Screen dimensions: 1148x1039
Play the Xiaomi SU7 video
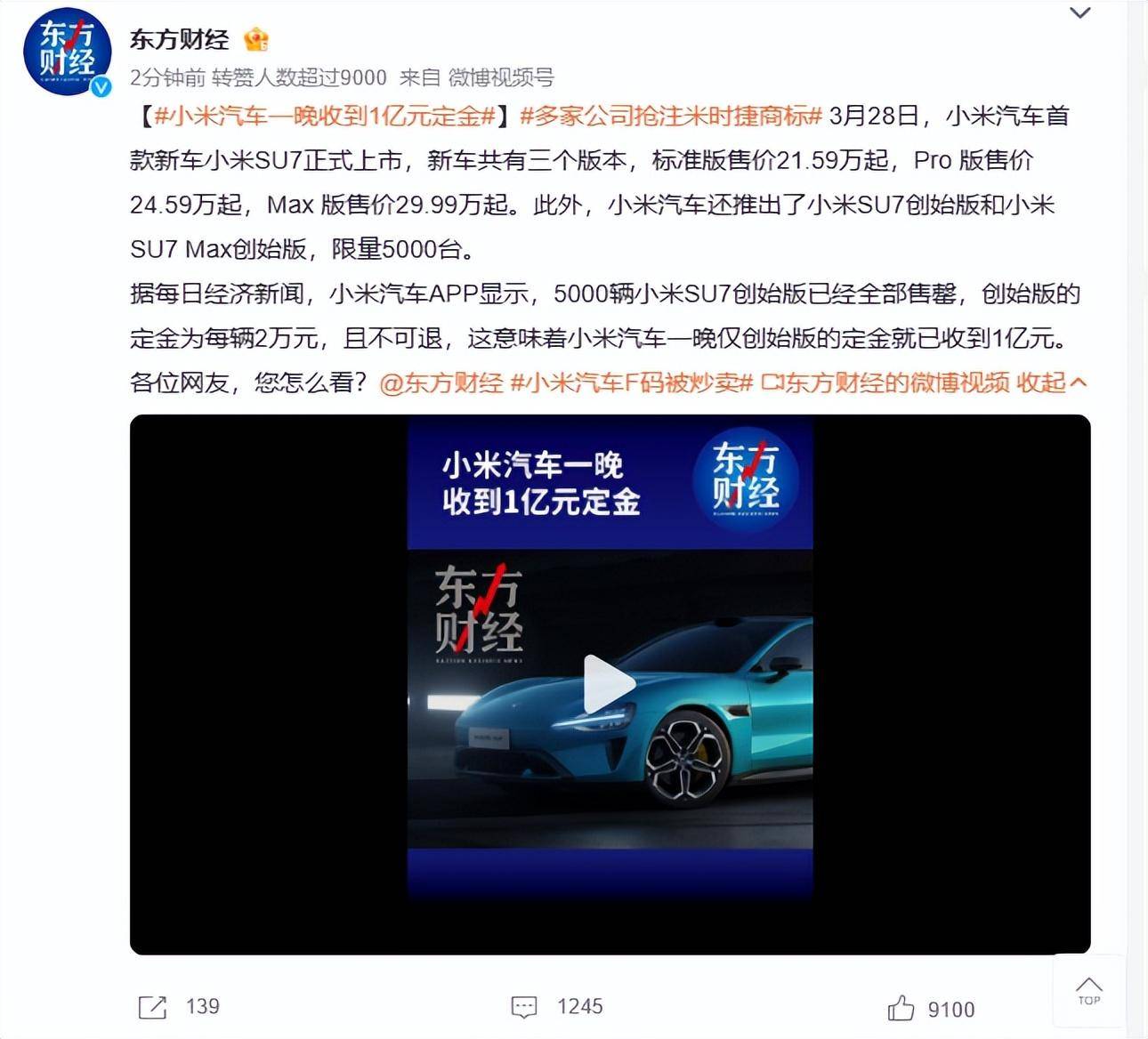tap(610, 684)
